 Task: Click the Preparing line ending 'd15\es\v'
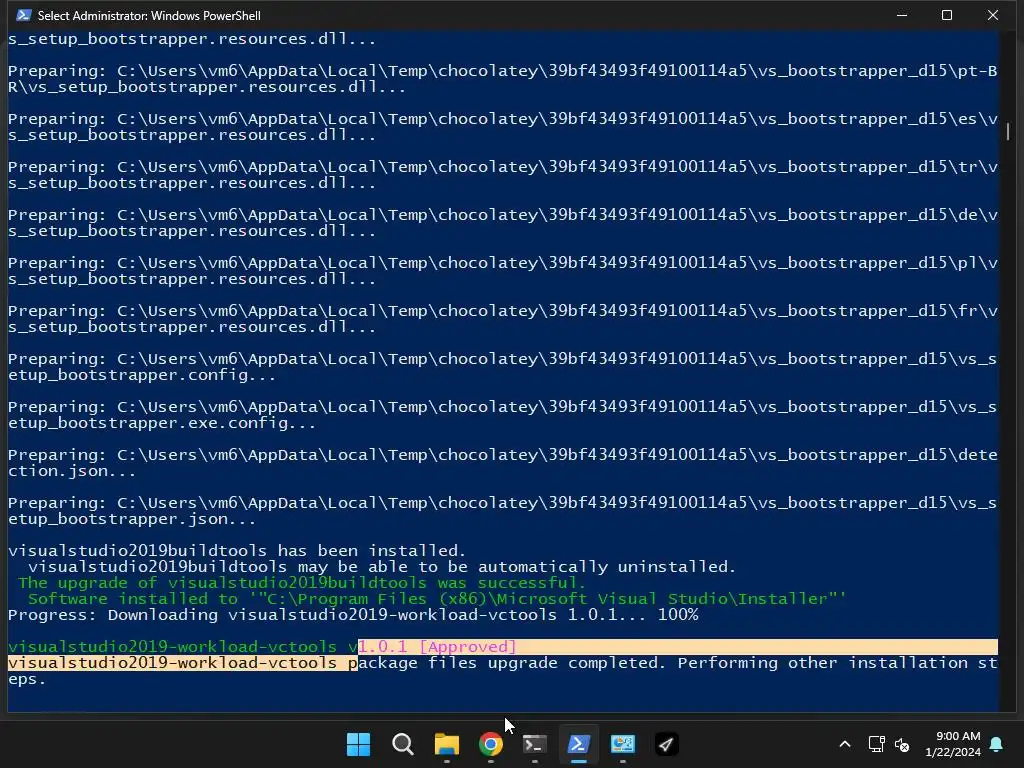point(502,119)
